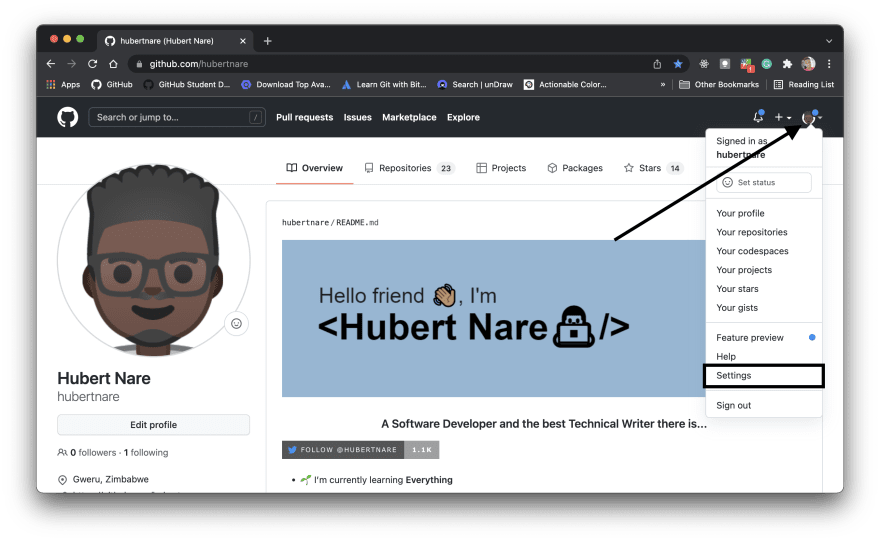The height and width of the screenshot is (541, 880).
Task: Switch to the Projects tab
Action: coord(501,168)
